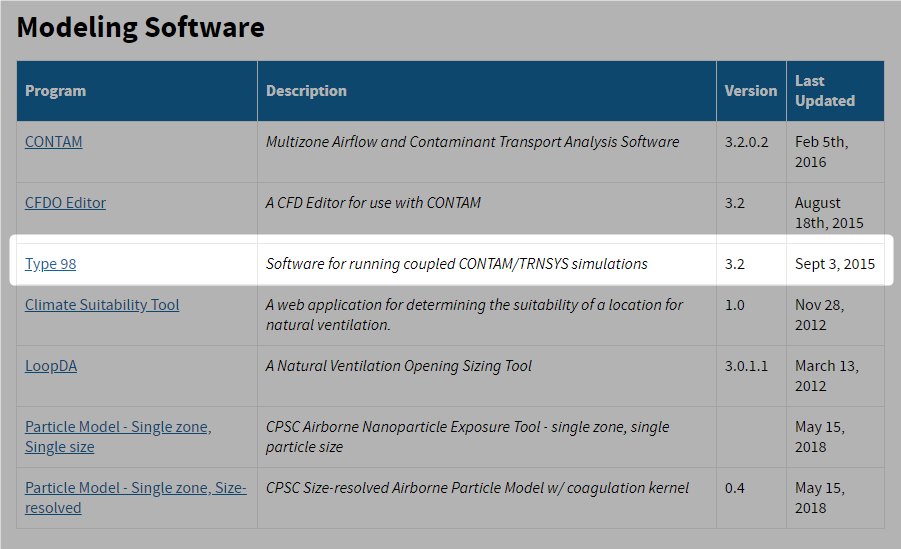
Task: Open Particle Model Size-resolved link
Action: (x=136, y=497)
